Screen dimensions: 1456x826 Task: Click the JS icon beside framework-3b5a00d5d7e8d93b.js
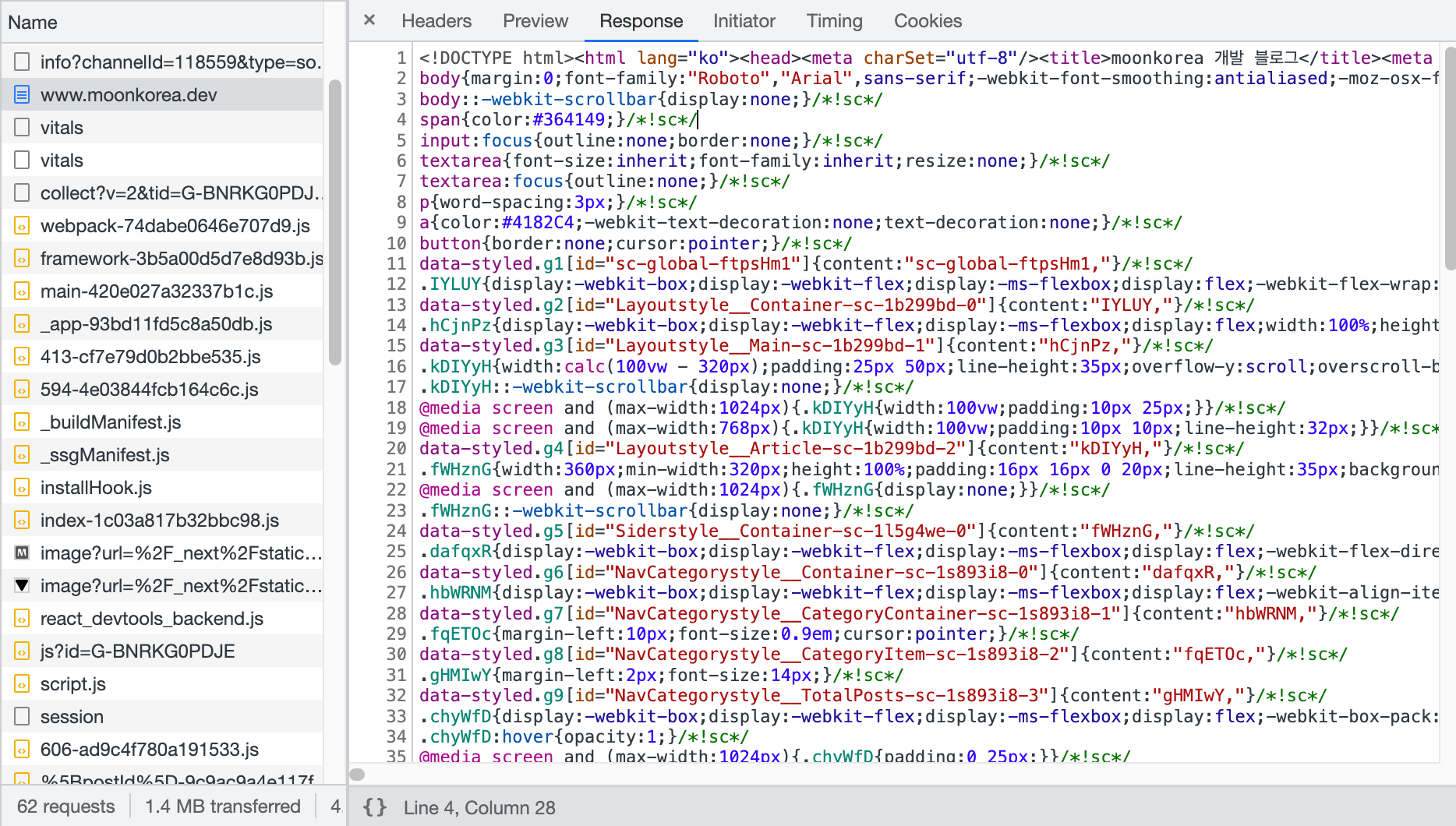[22, 258]
